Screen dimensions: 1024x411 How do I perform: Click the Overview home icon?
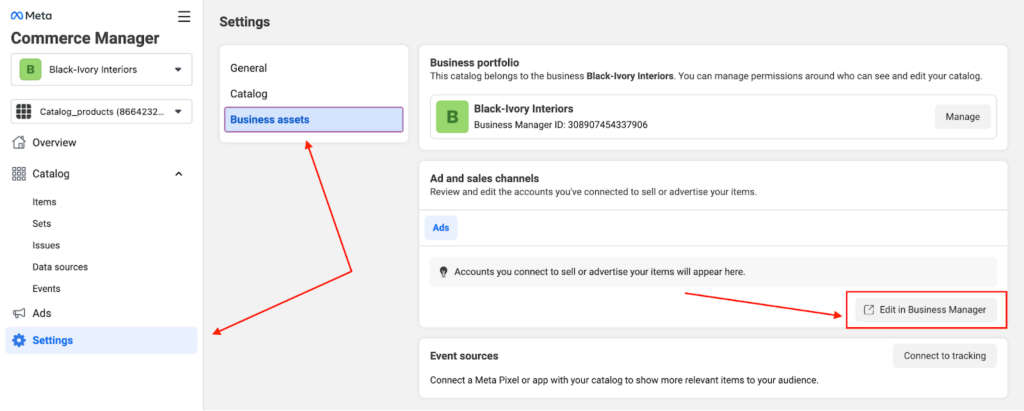[x=19, y=142]
